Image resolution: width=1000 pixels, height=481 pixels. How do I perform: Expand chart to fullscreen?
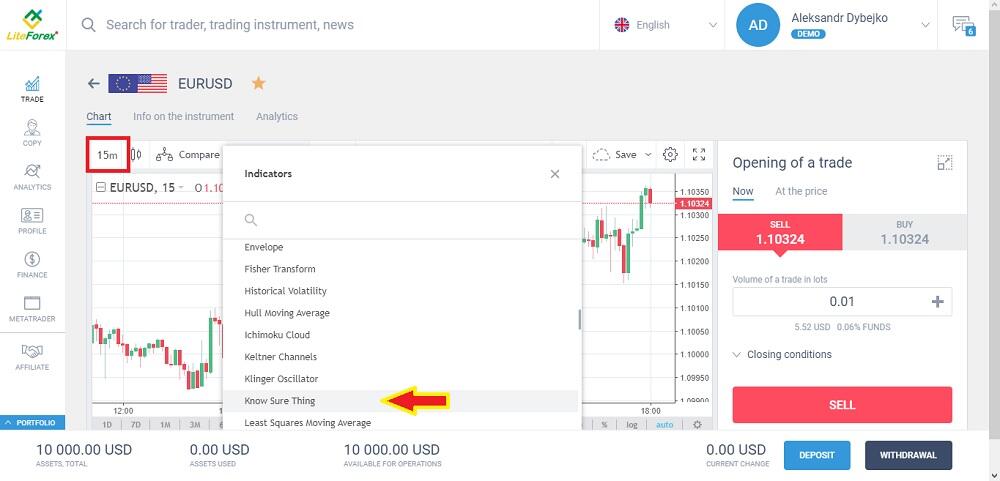tap(699, 154)
